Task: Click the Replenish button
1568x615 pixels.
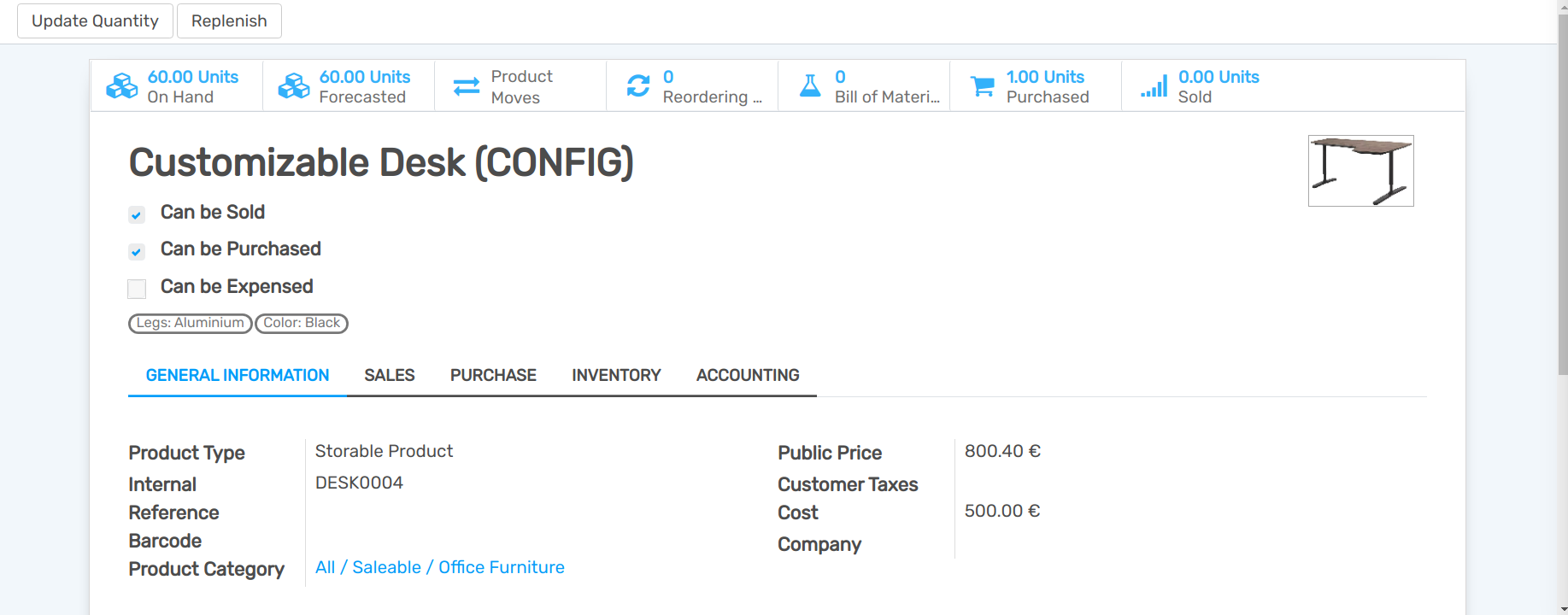Action: click(229, 20)
